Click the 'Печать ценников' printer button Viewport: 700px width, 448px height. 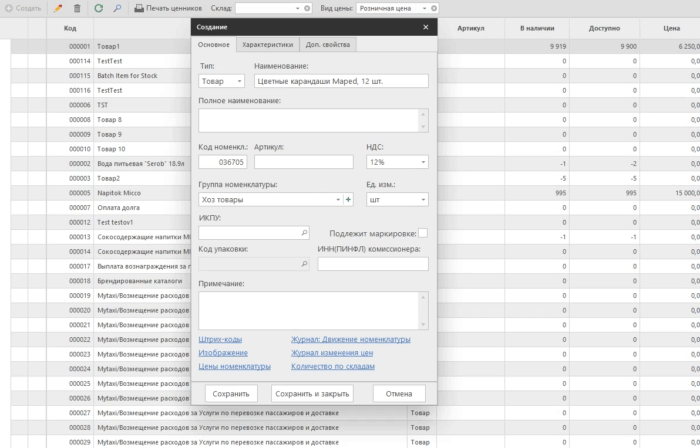(166, 7)
